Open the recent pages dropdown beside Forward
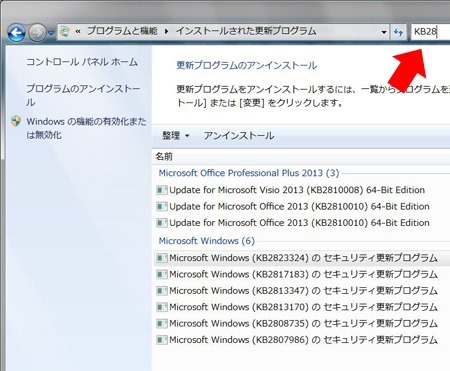Viewport: 450px width, 371px height. point(51,33)
